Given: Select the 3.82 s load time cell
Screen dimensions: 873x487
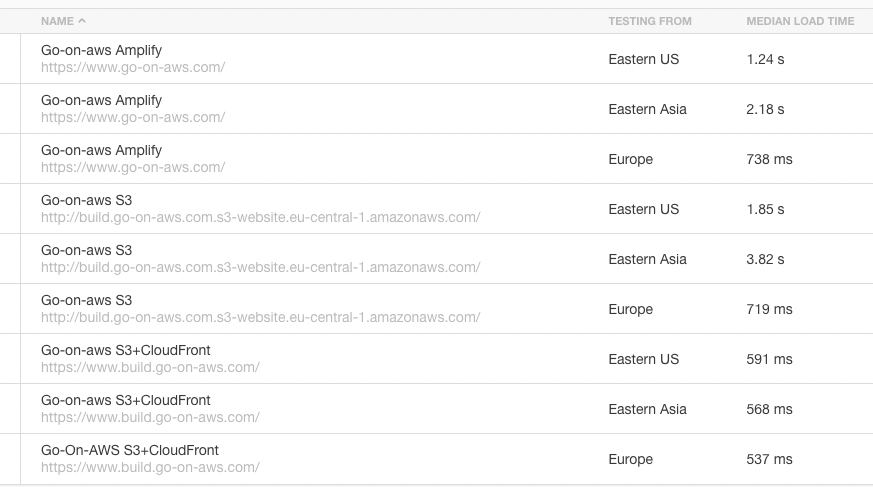Looking at the screenshot, I should coord(765,259).
